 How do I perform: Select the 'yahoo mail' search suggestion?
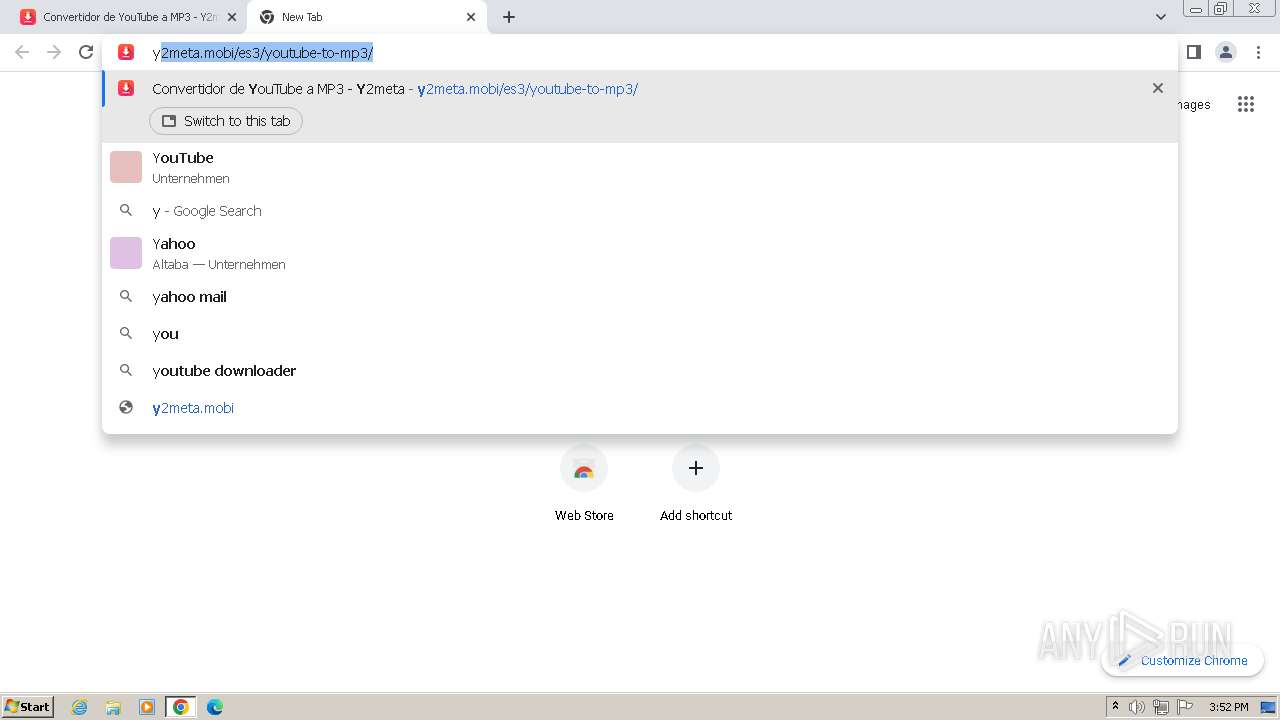(x=640, y=297)
